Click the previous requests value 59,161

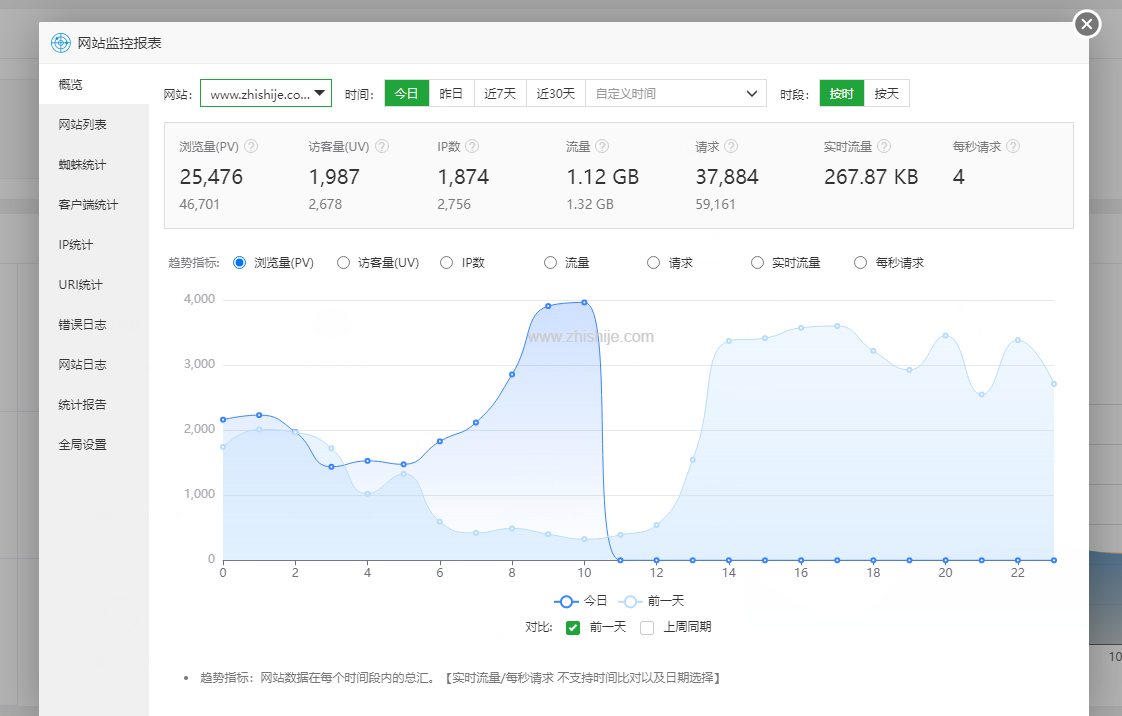coord(716,205)
